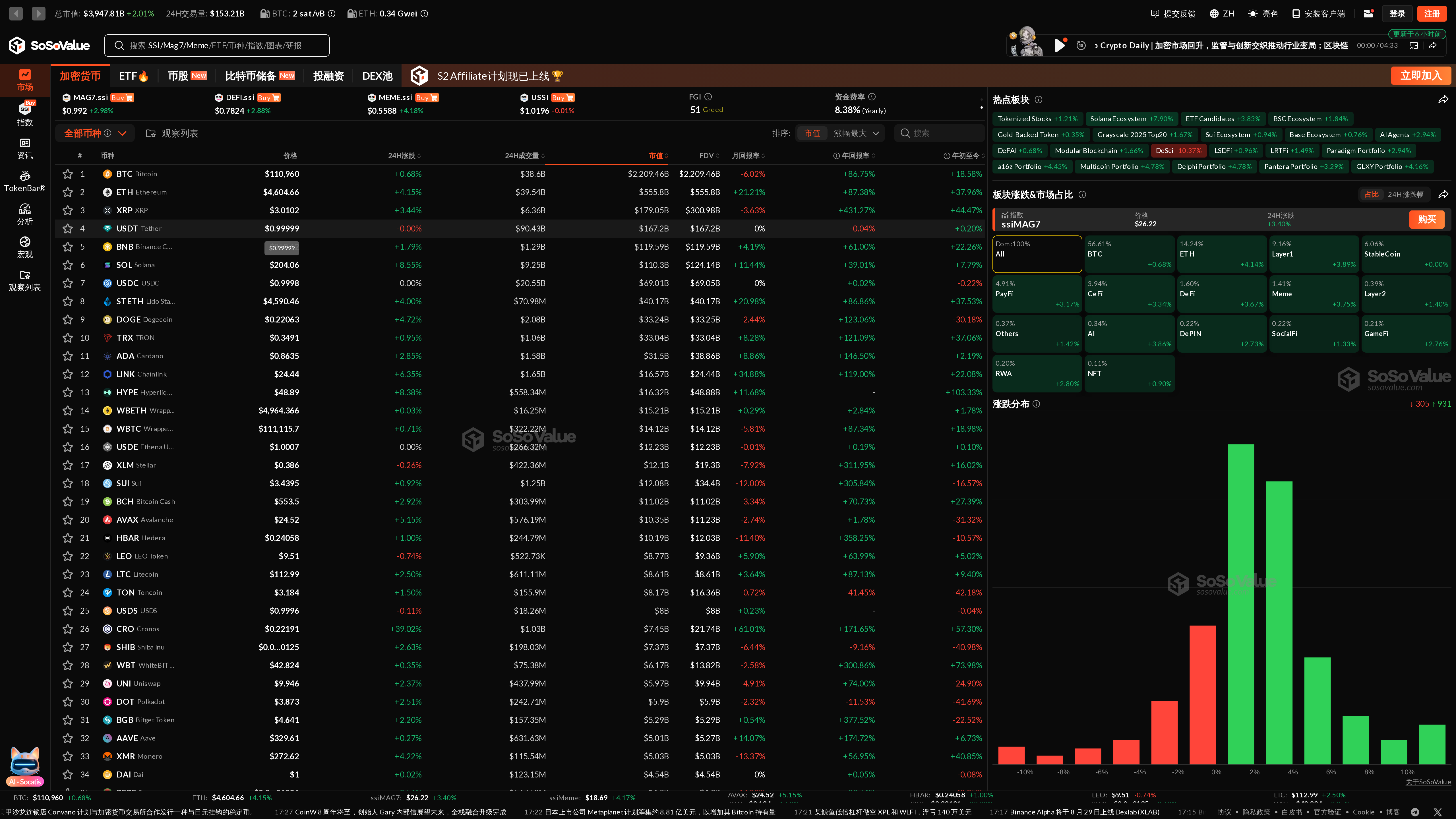Star DOGE Dogecoin to watchlist
Screen dimensions: 1456x819
tap(68, 319)
